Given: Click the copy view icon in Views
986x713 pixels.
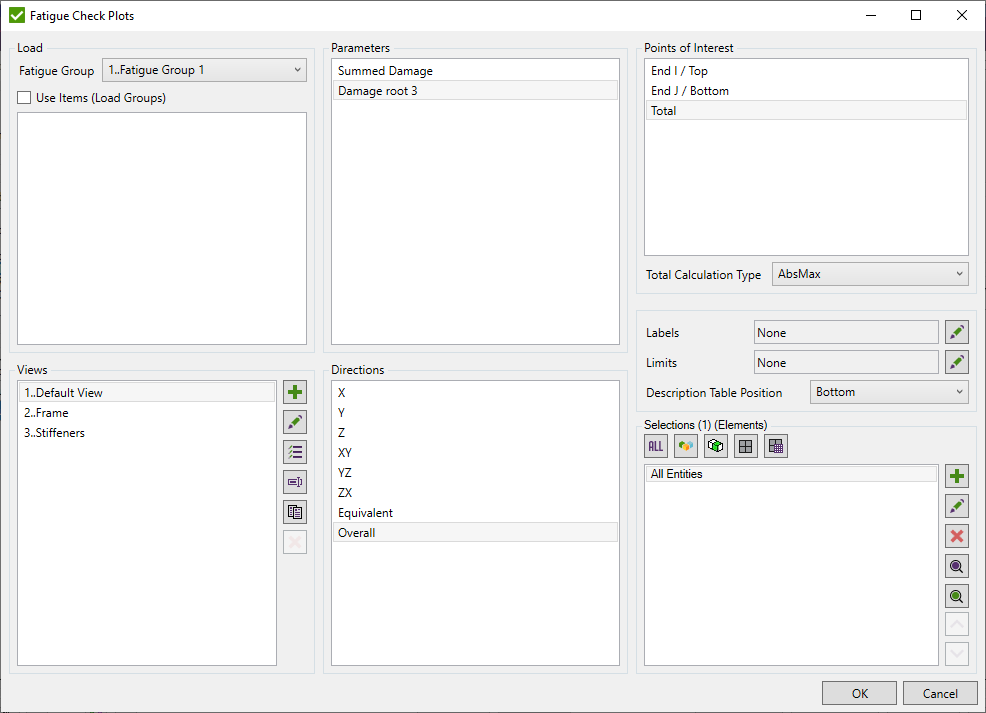Looking at the screenshot, I should click(295, 512).
